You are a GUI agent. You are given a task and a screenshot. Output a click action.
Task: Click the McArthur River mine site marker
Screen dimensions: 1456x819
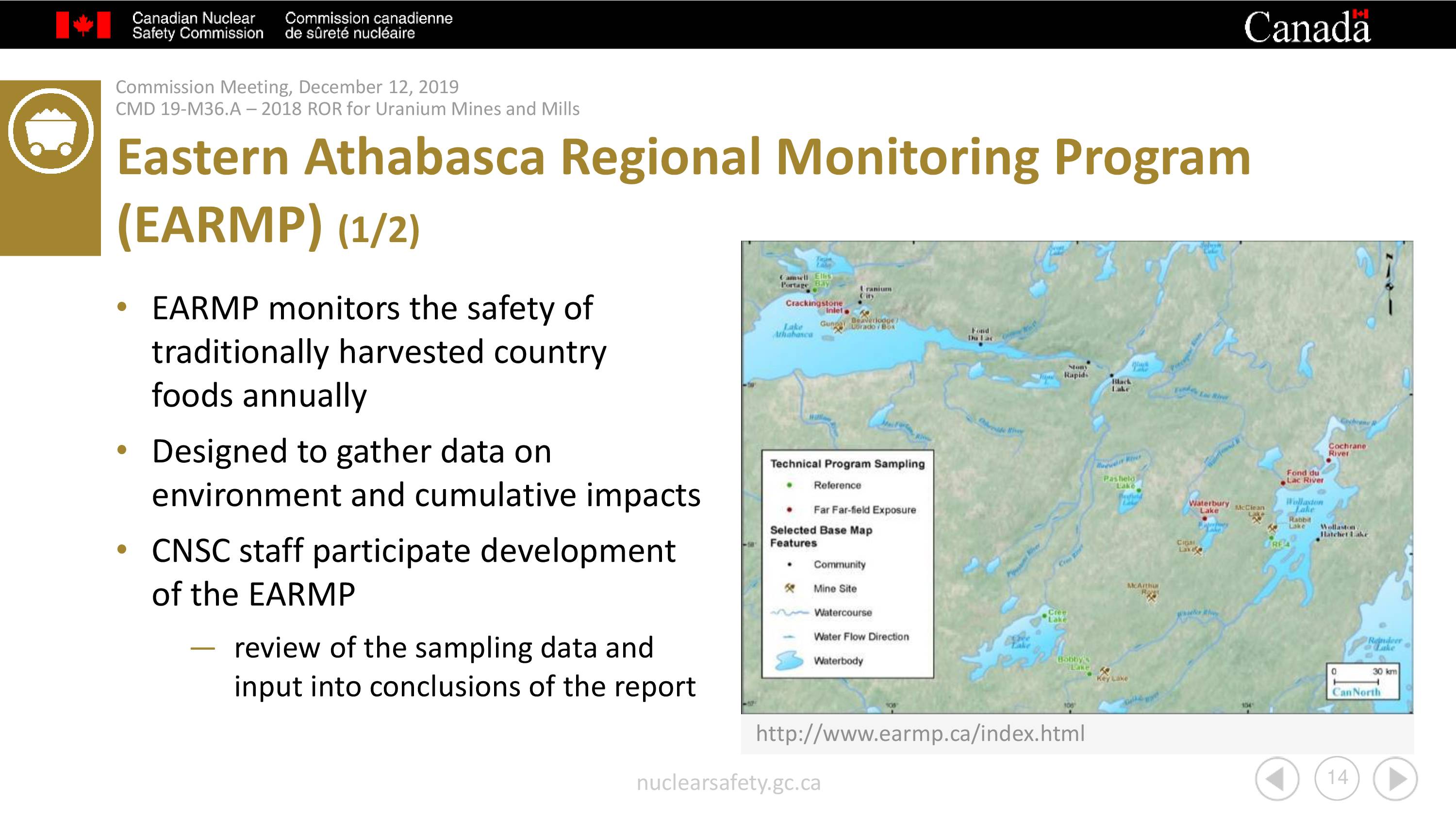point(1151,597)
